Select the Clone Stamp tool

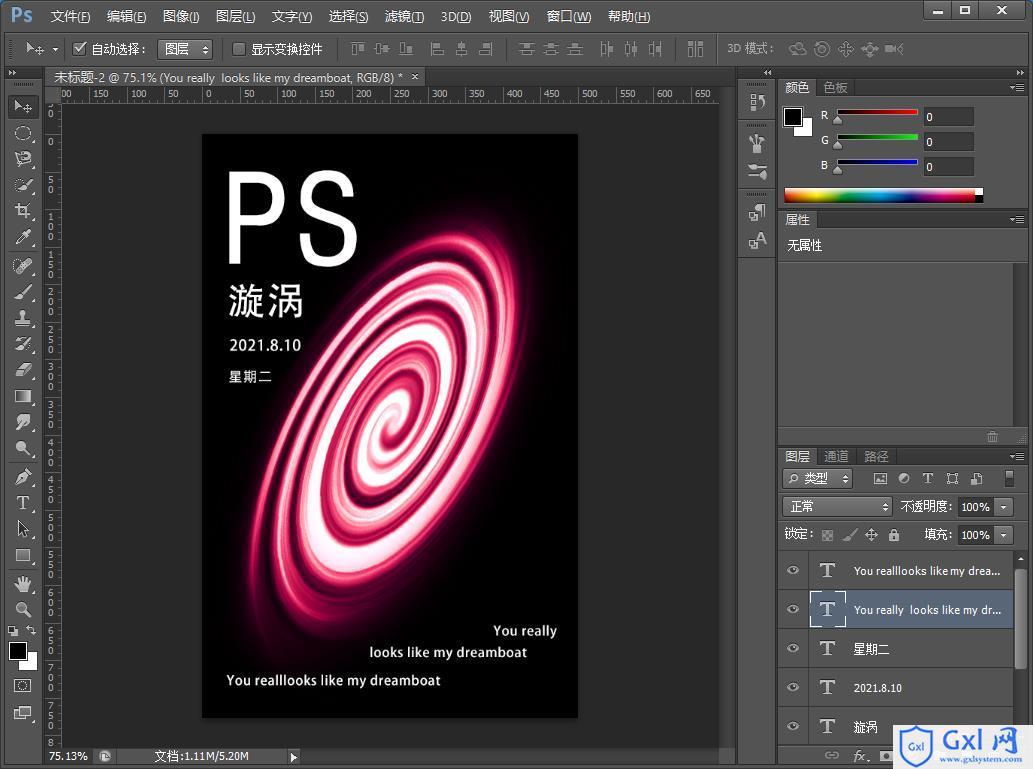point(23,318)
